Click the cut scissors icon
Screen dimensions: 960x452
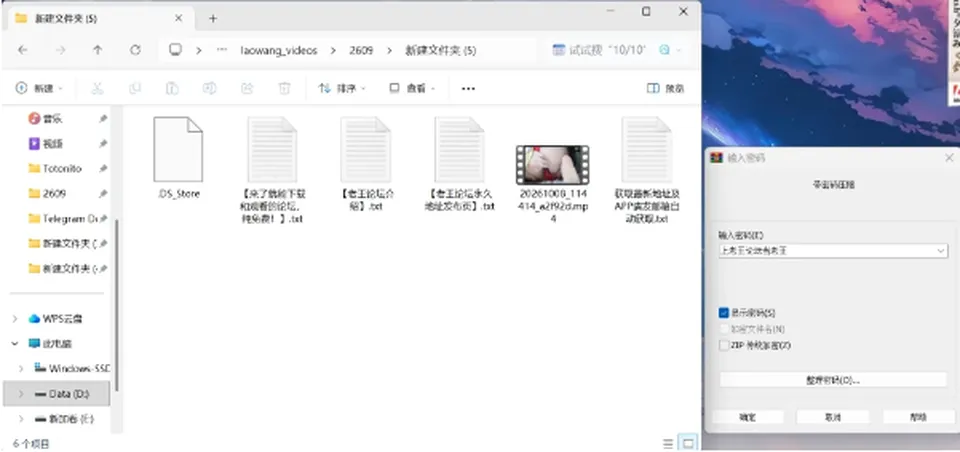pos(97,88)
